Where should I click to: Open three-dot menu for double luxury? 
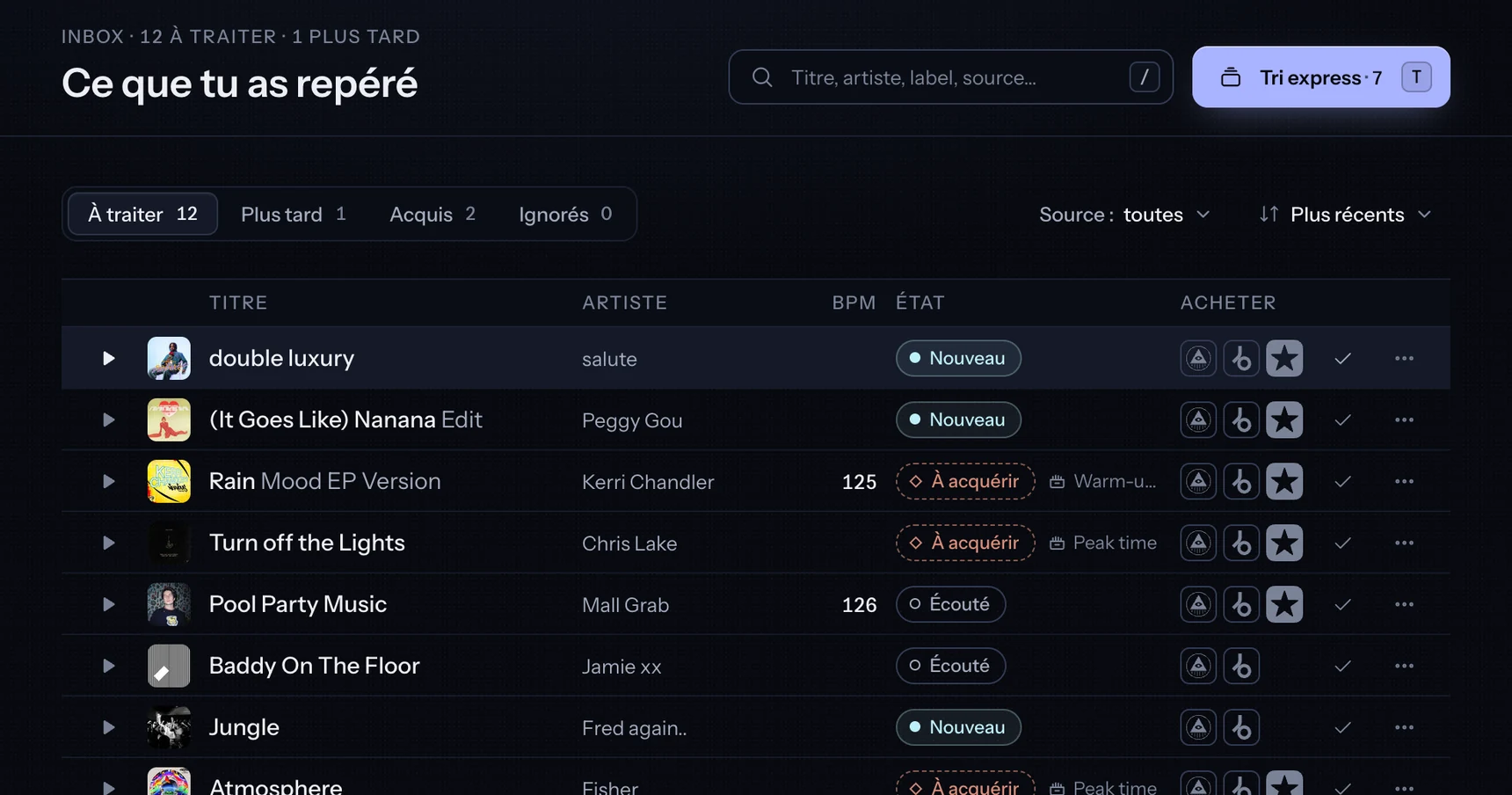1404,358
